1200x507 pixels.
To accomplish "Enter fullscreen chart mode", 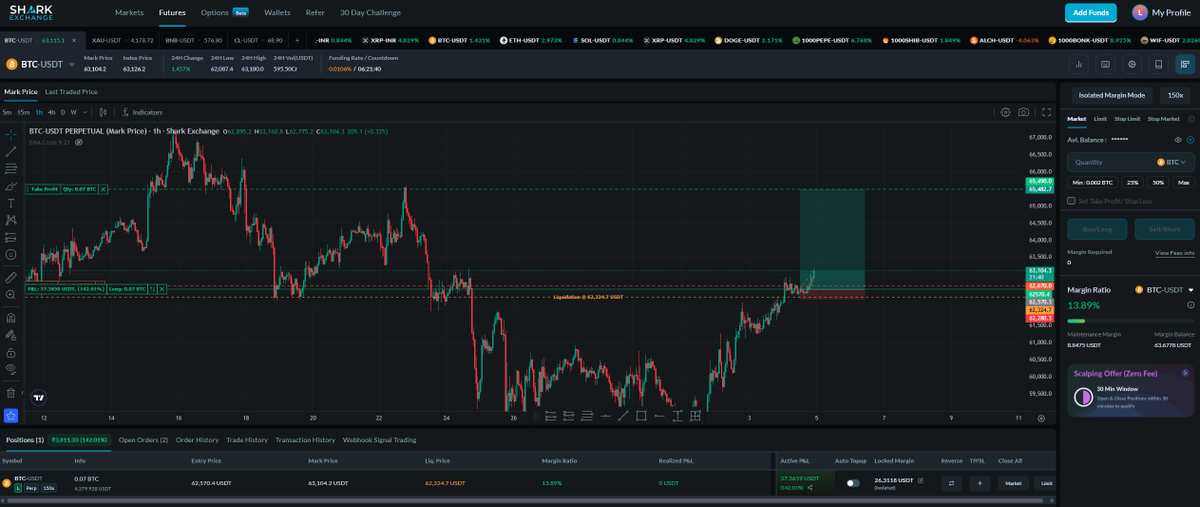I will click(x=1046, y=112).
